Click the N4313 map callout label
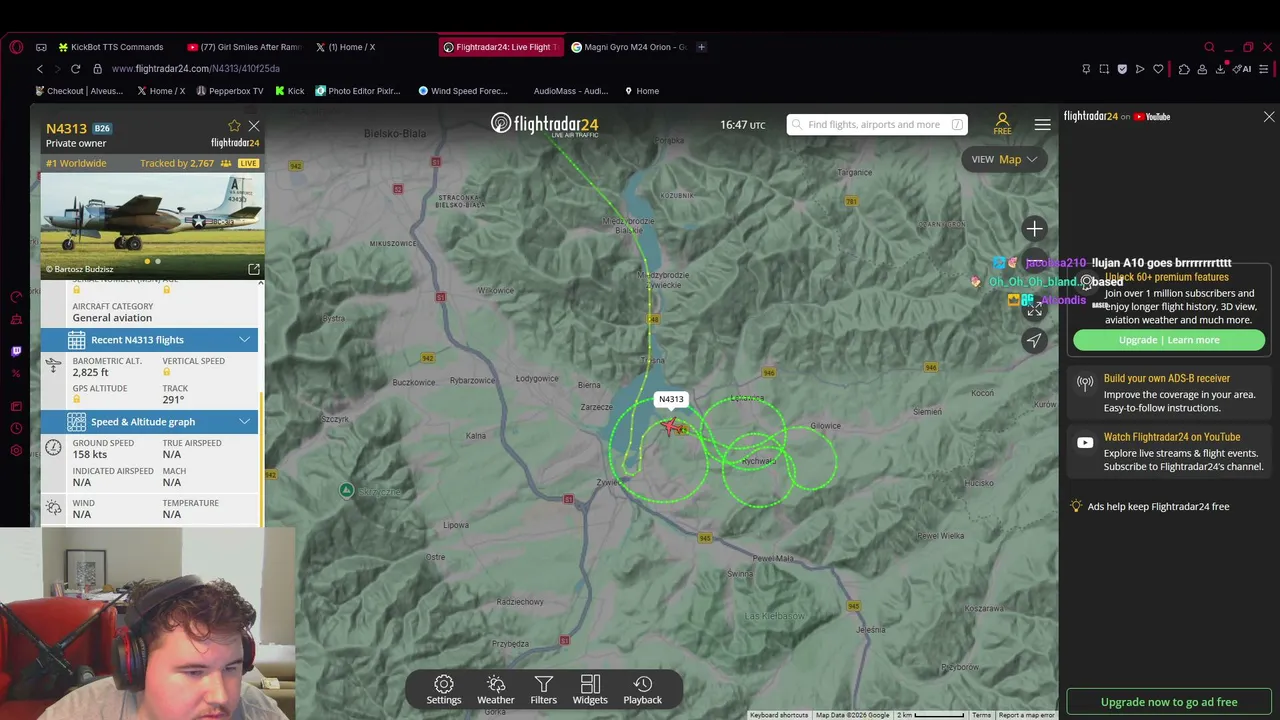Image resolution: width=1280 pixels, height=720 pixels. 671,399
